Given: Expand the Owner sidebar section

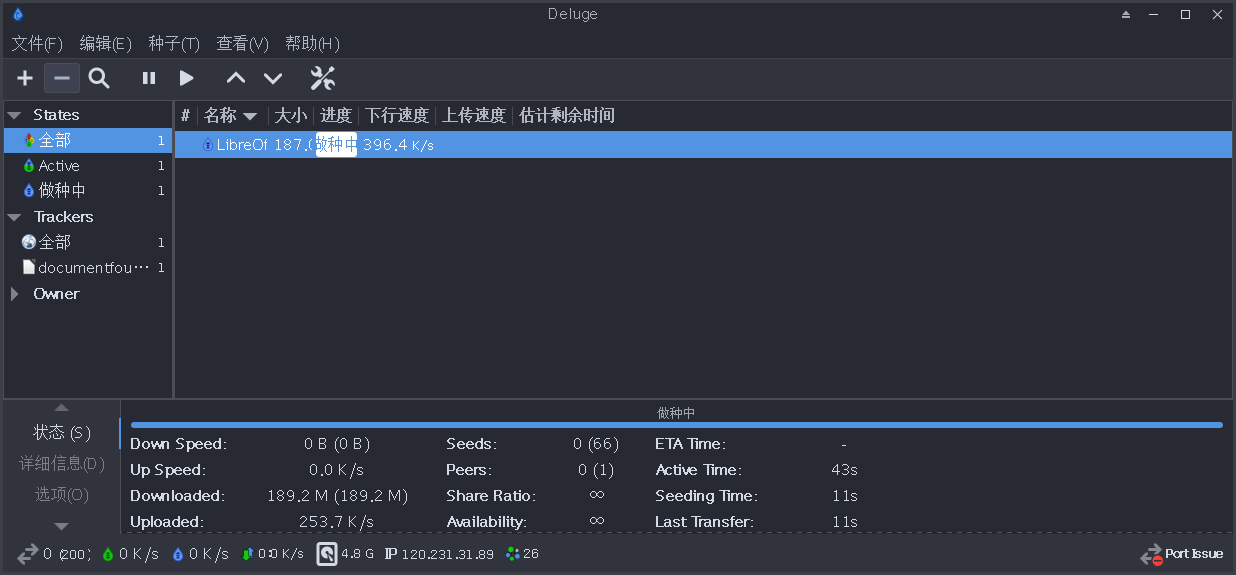Looking at the screenshot, I should click(x=15, y=294).
